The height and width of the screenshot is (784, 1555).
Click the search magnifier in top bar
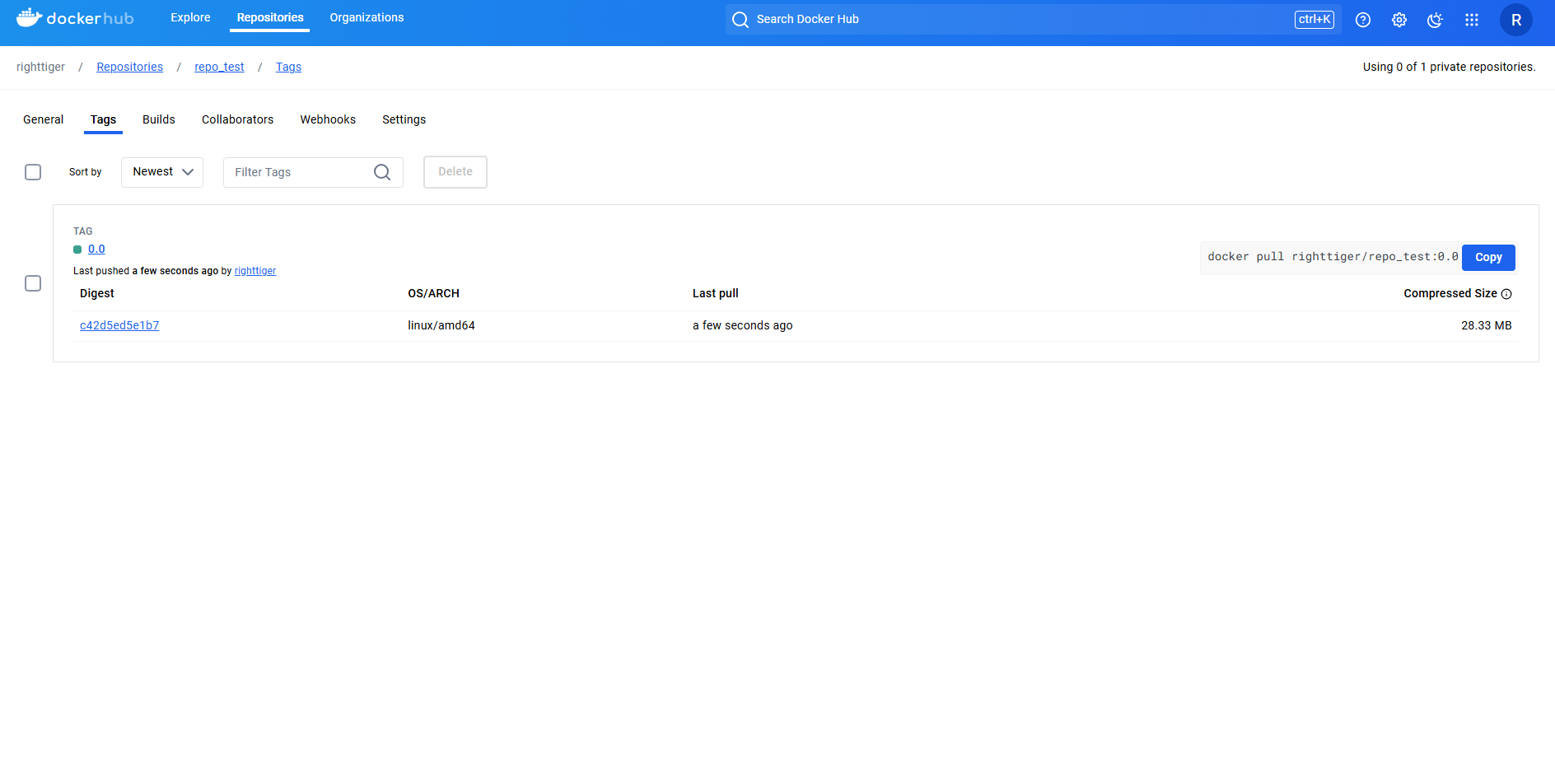click(x=740, y=20)
